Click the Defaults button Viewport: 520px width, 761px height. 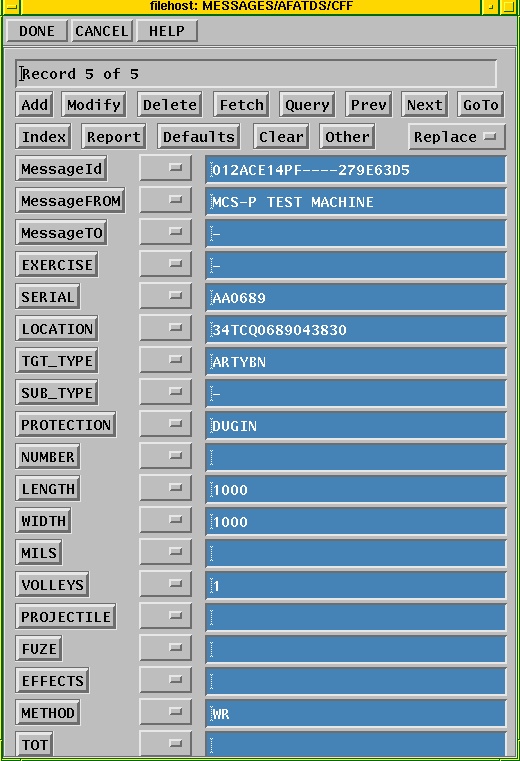tap(199, 137)
